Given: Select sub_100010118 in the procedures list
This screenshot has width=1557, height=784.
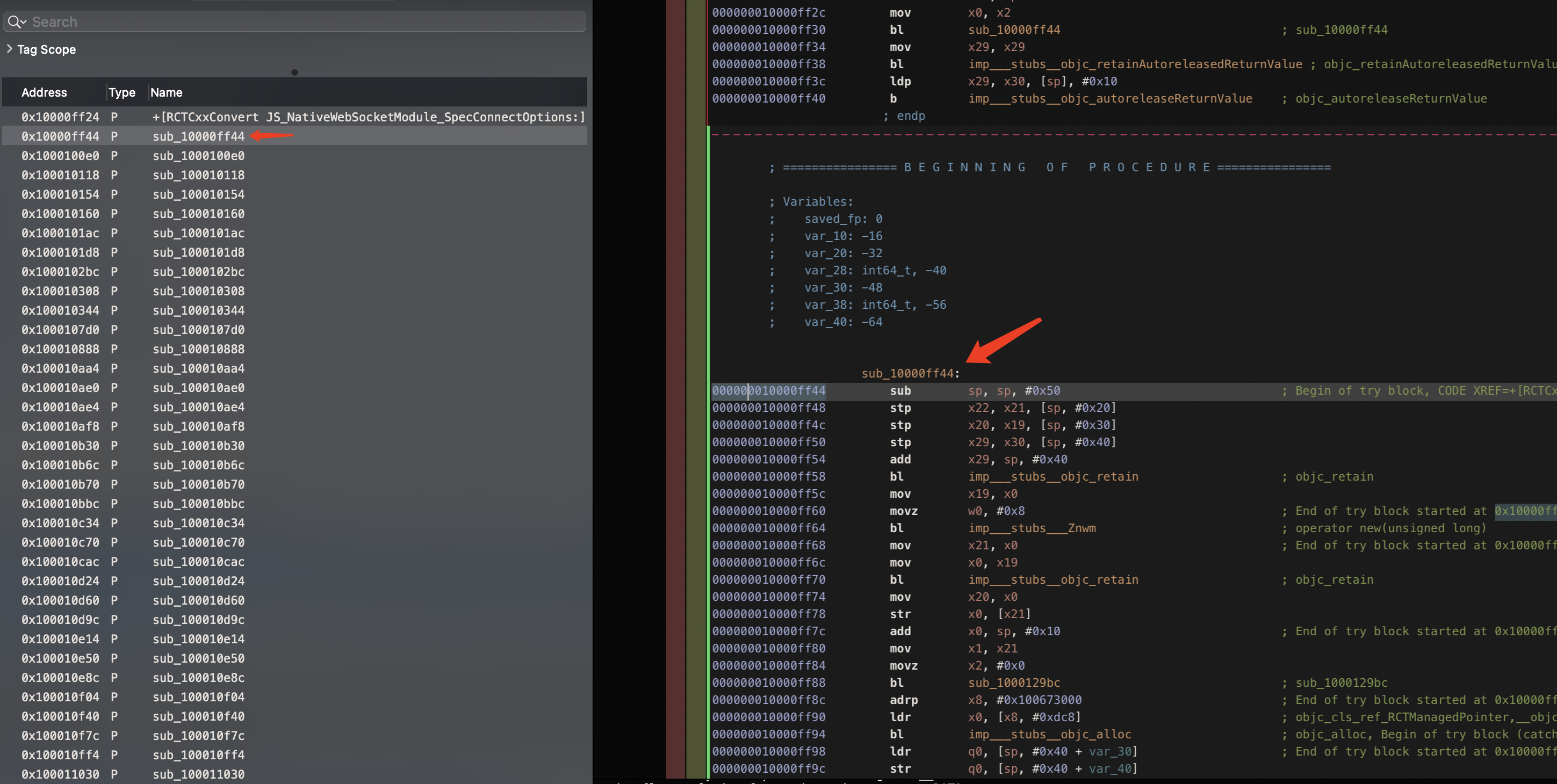Looking at the screenshot, I should 294,175.
